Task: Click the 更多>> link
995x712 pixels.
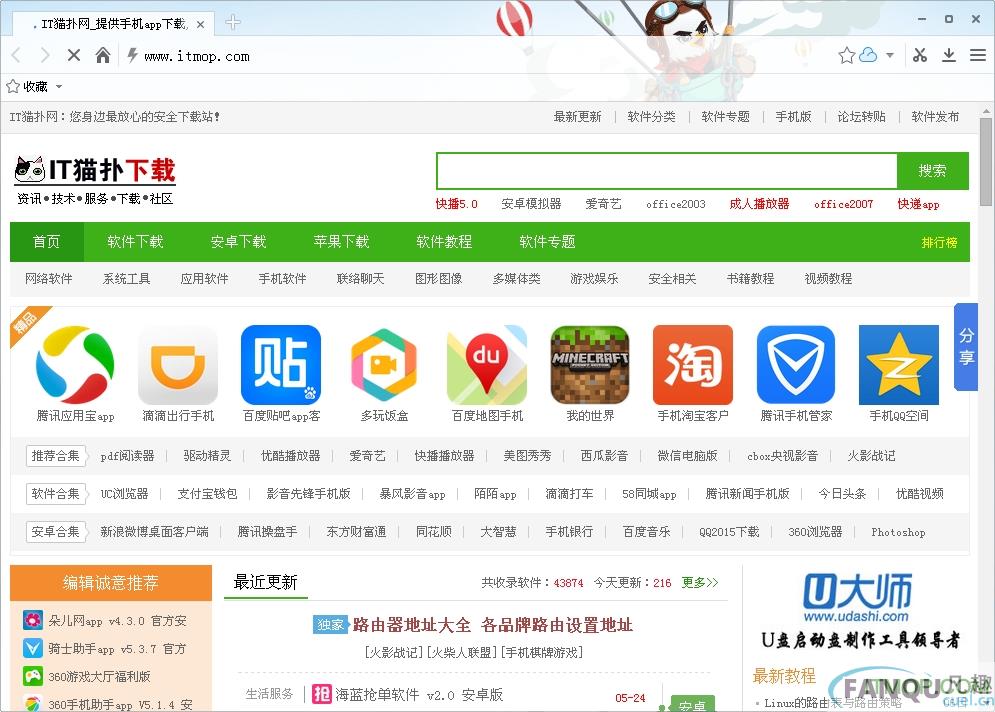Action: [700, 583]
